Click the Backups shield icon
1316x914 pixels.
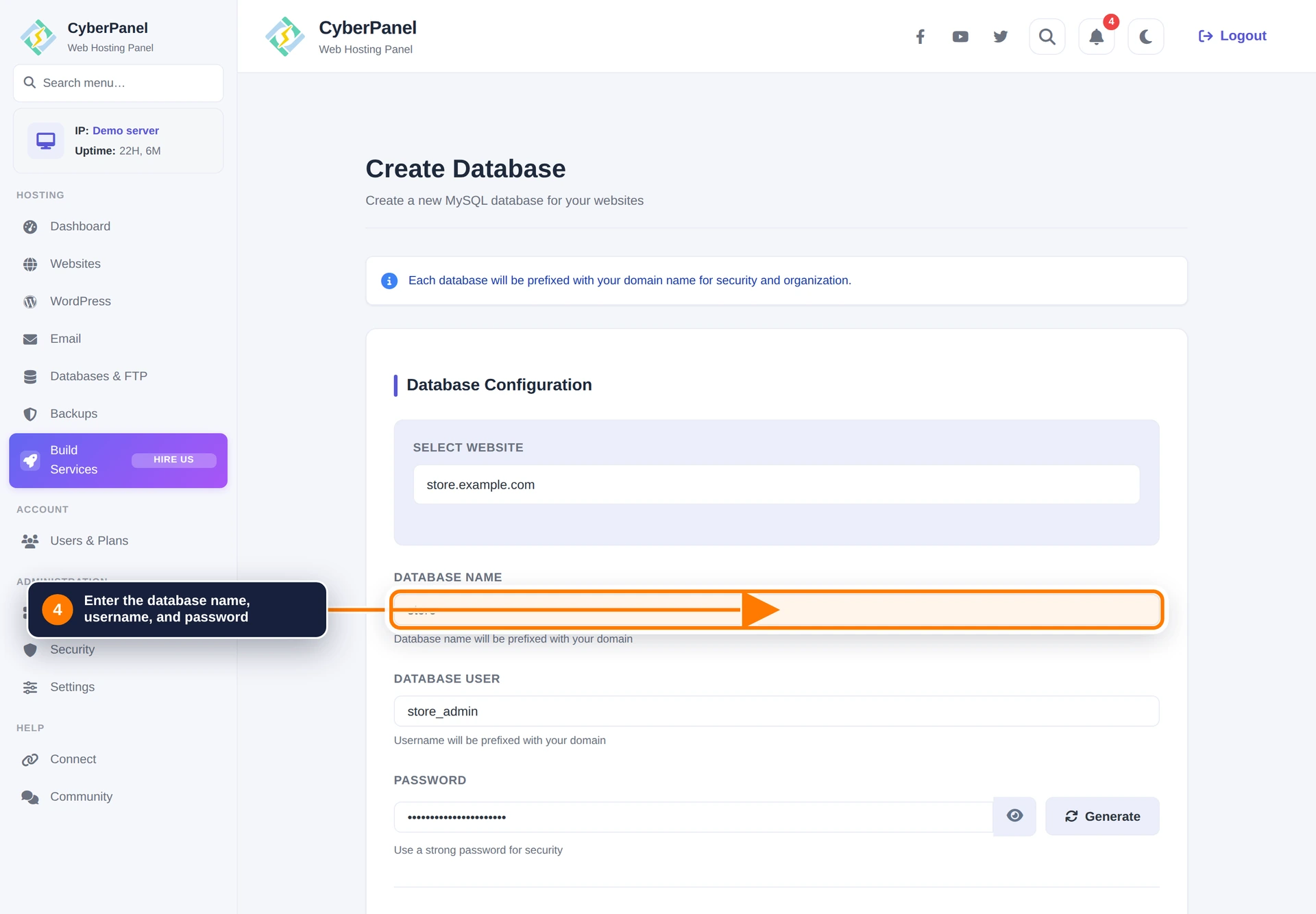coord(30,415)
